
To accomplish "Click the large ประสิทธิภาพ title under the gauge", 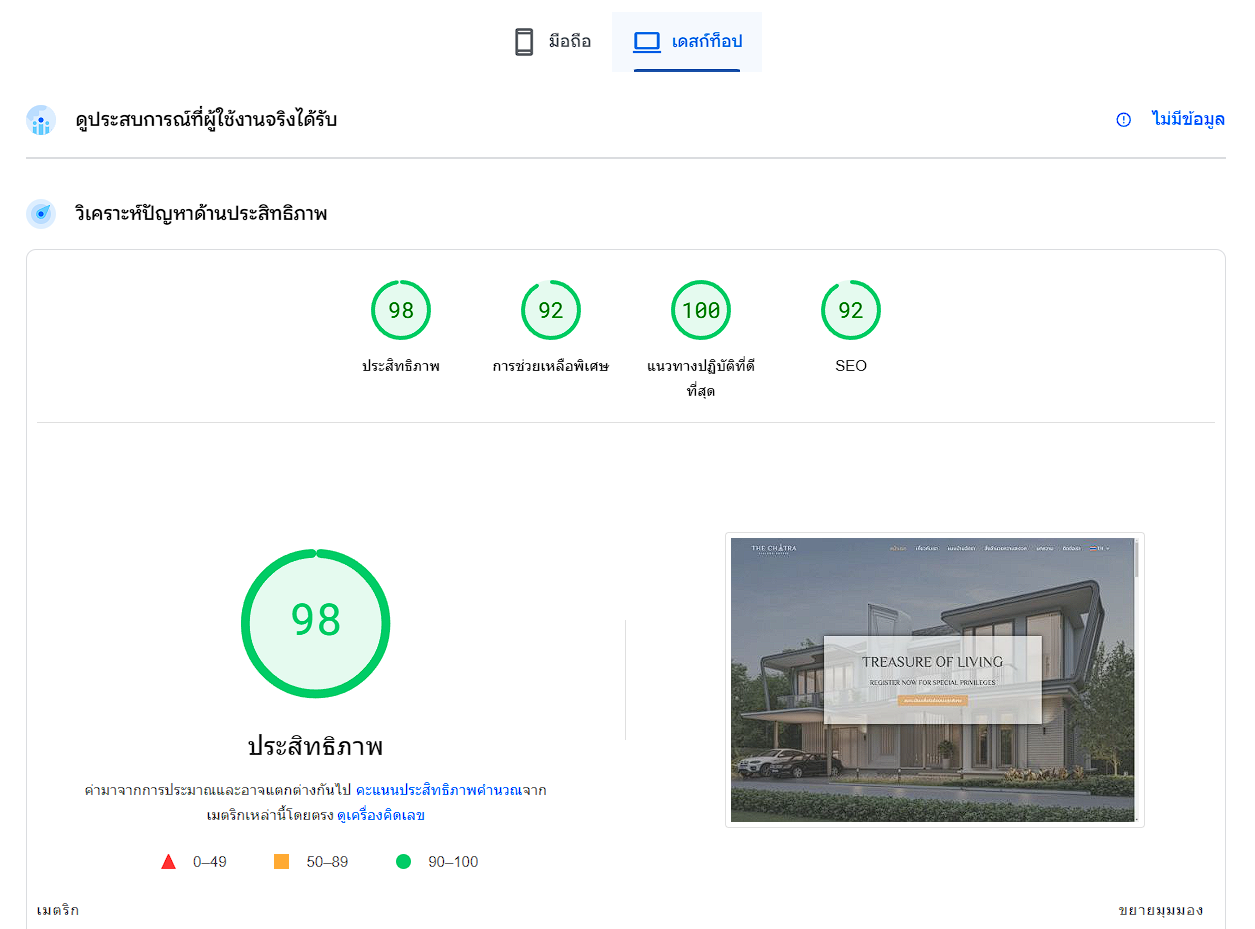I will [x=316, y=746].
